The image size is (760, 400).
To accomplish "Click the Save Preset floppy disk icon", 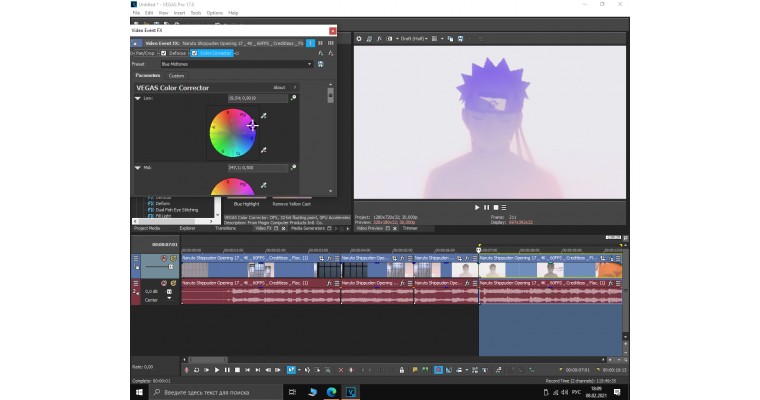I will pos(320,64).
